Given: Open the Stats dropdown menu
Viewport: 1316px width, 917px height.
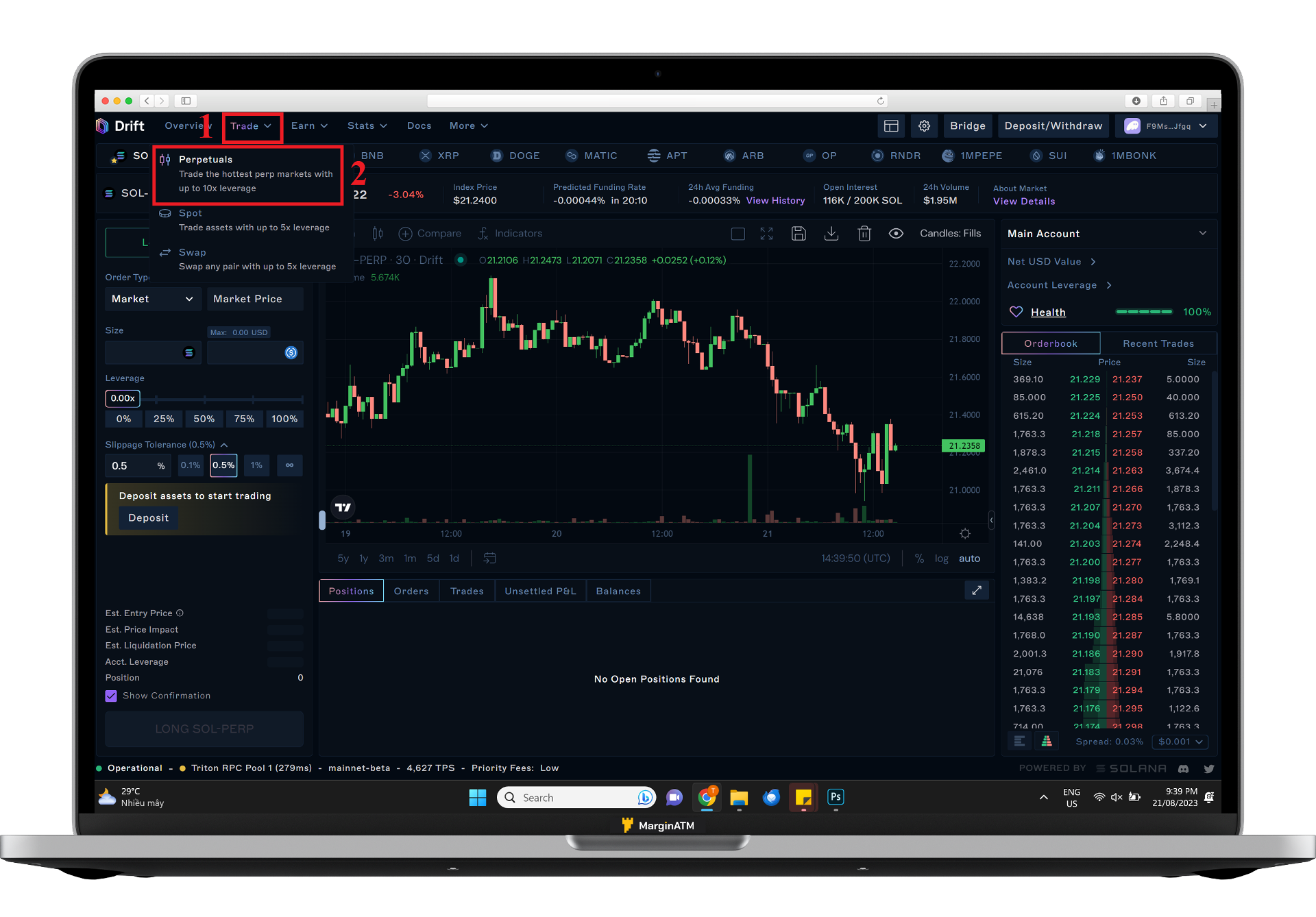Looking at the screenshot, I should 367,126.
